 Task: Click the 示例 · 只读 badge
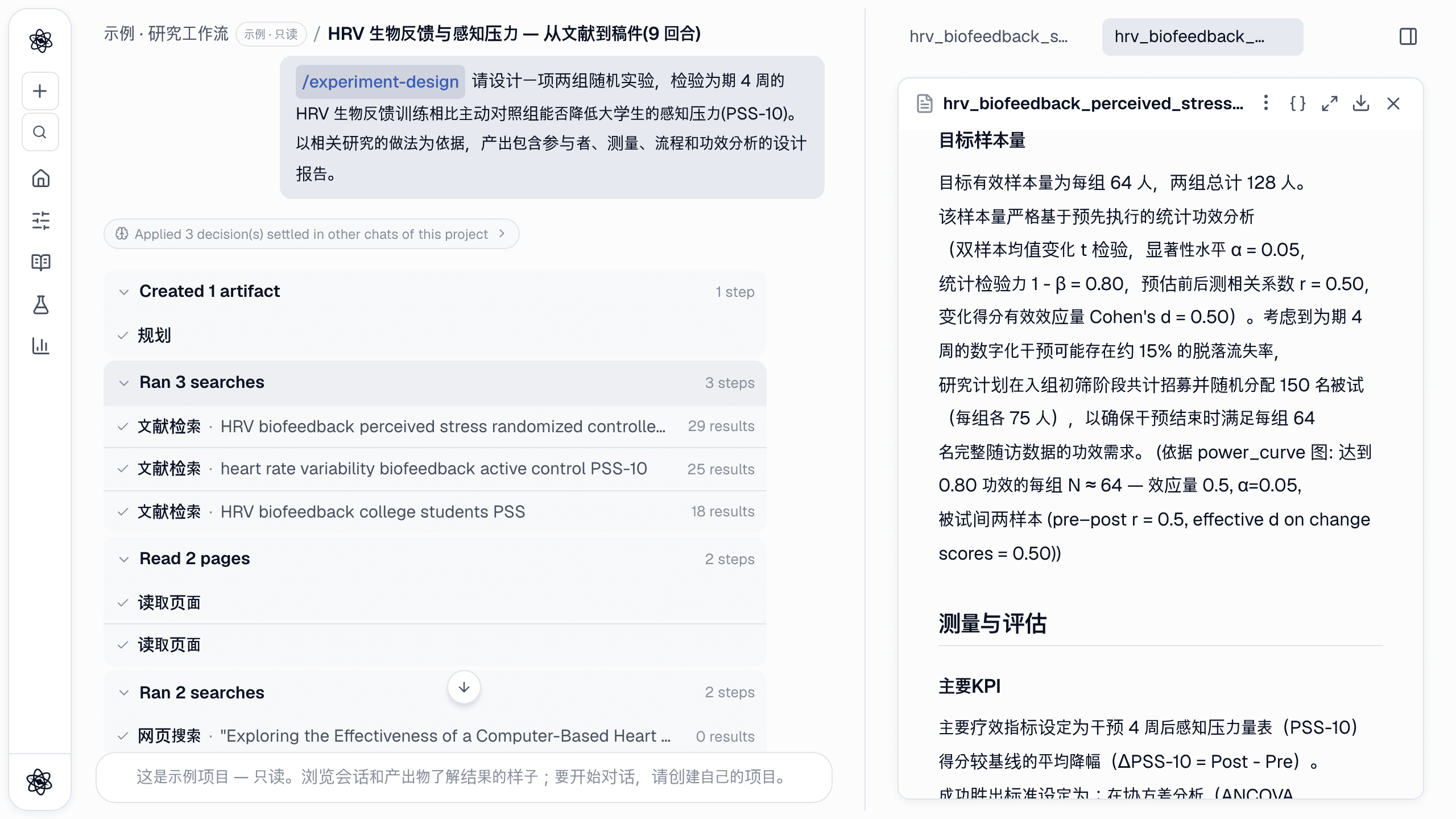[271, 34]
